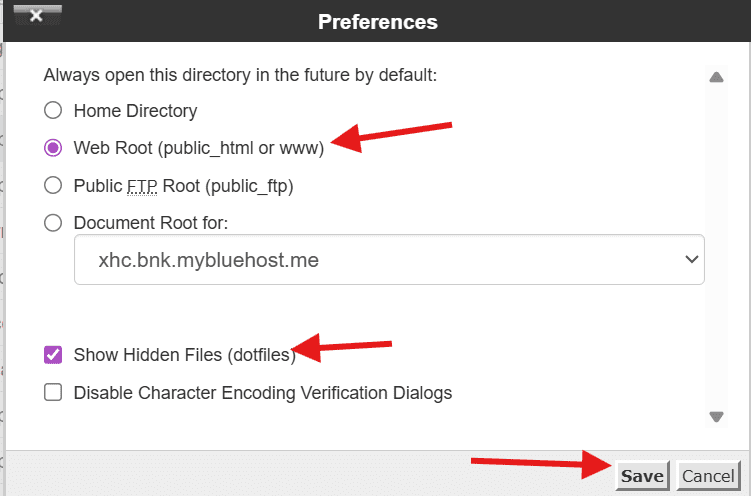Click the "Show Hidden Files (dotfiles)" label

(x=184, y=355)
